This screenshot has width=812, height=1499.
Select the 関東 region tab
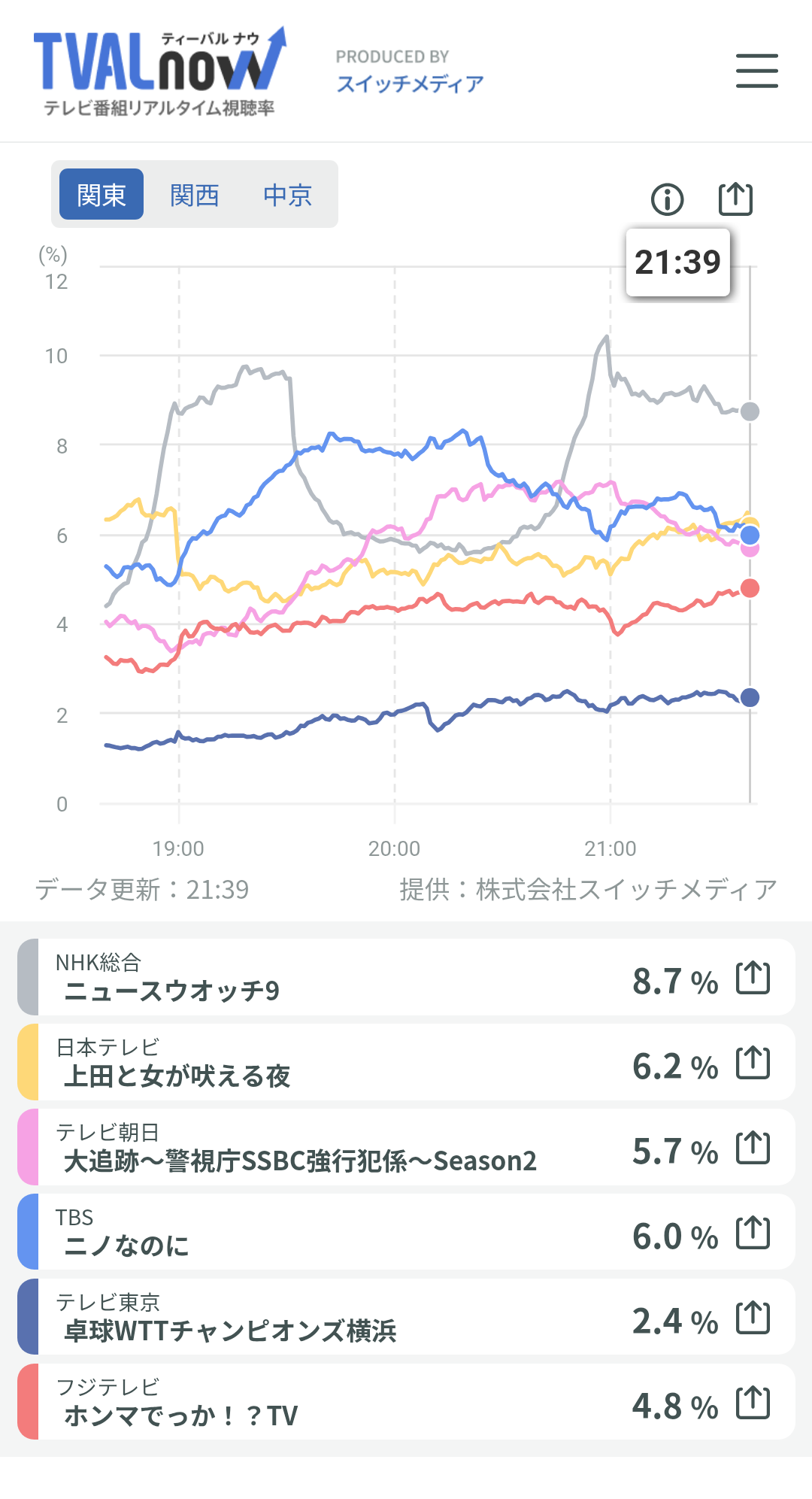[101, 194]
